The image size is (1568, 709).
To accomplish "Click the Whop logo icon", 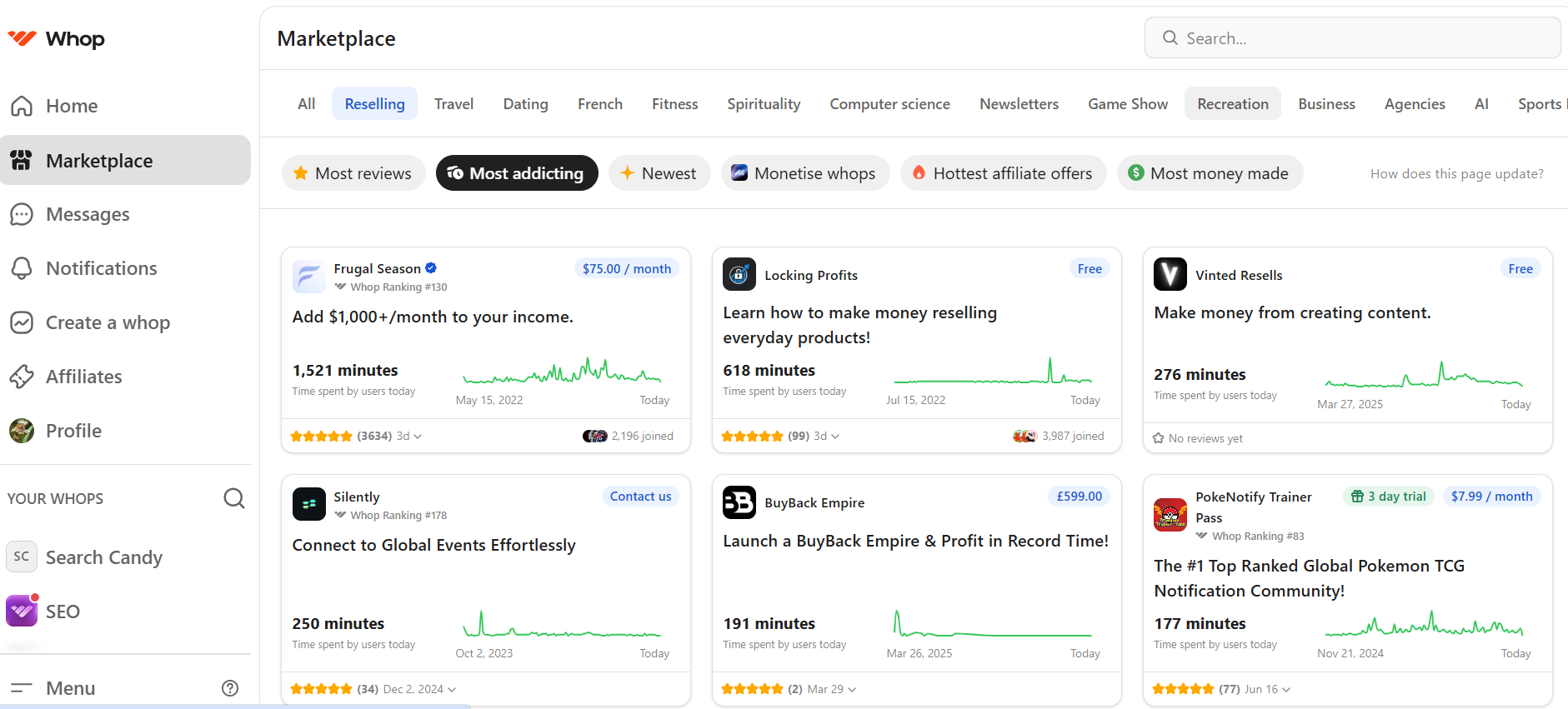I will (x=23, y=38).
